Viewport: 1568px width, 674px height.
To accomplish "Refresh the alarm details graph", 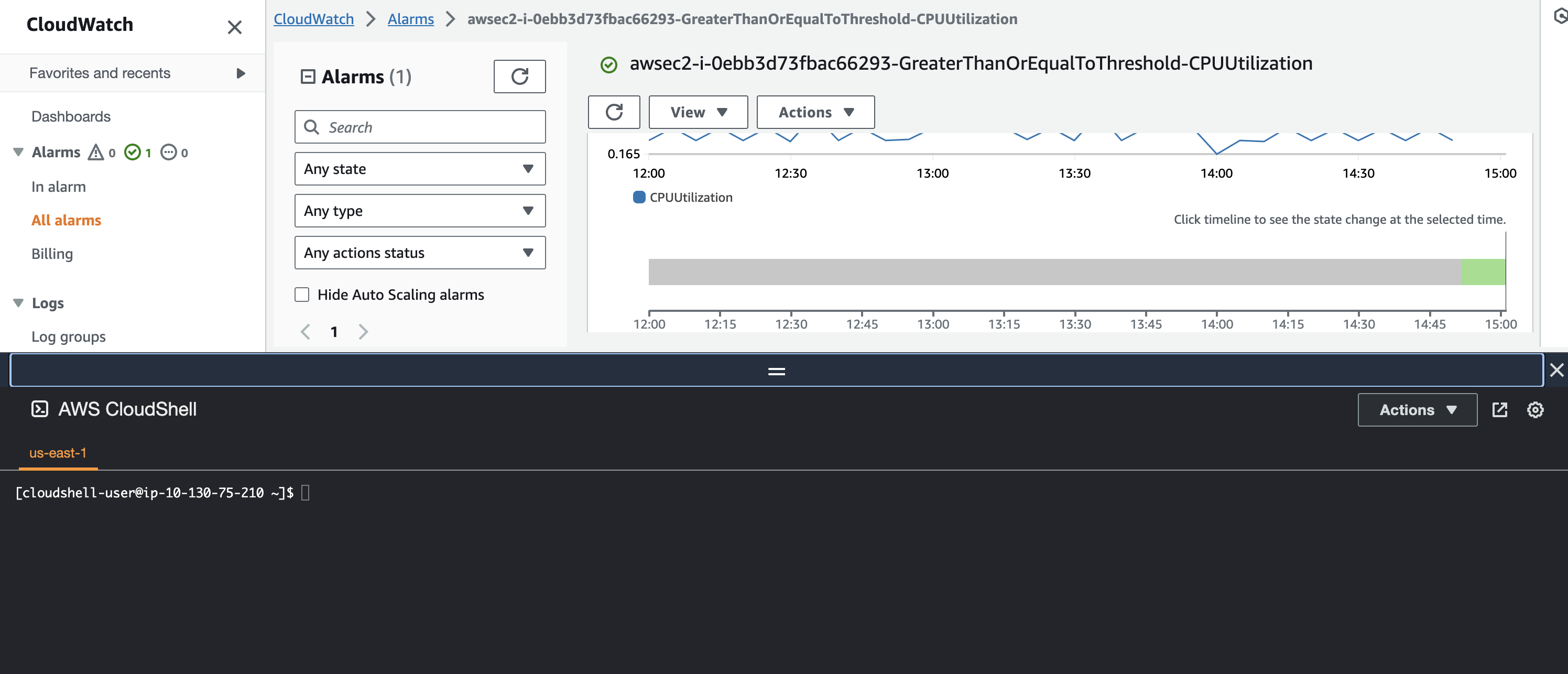I will click(x=614, y=112).
